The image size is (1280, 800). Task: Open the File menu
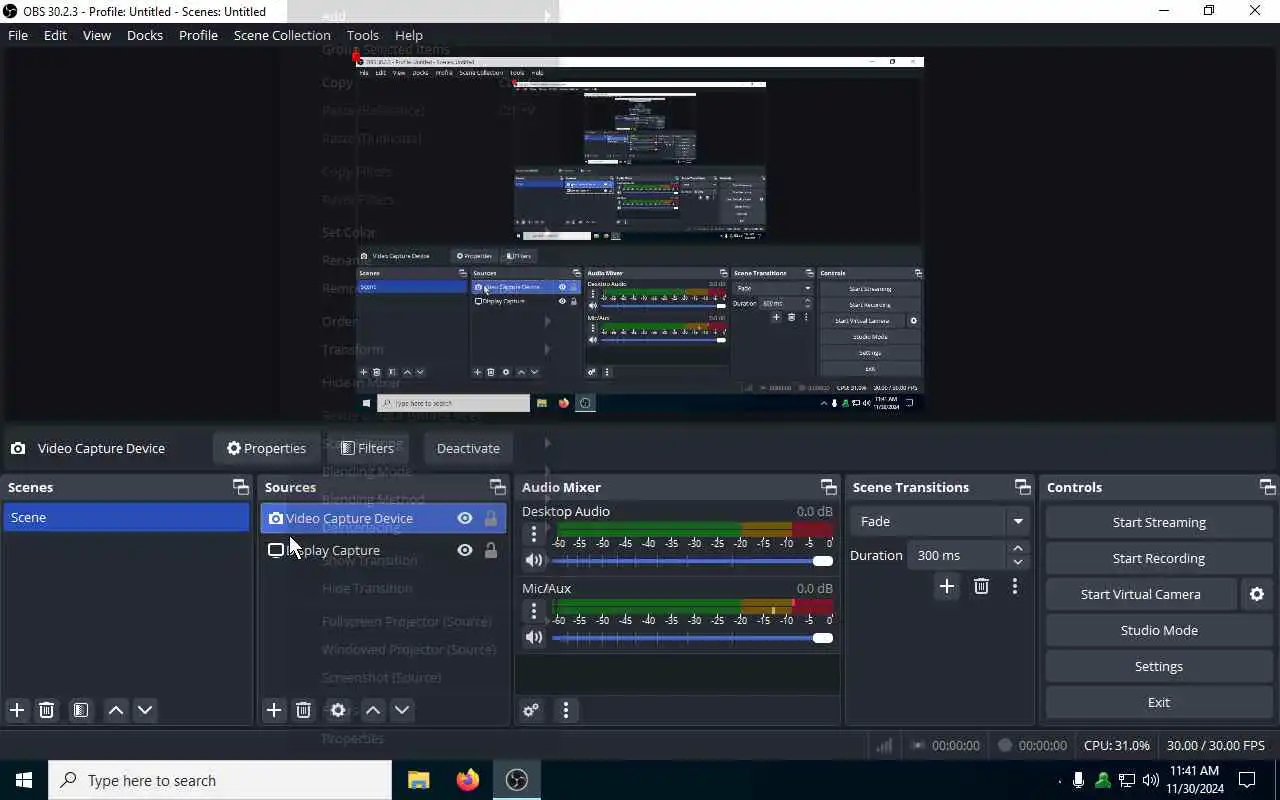(18, 35)
